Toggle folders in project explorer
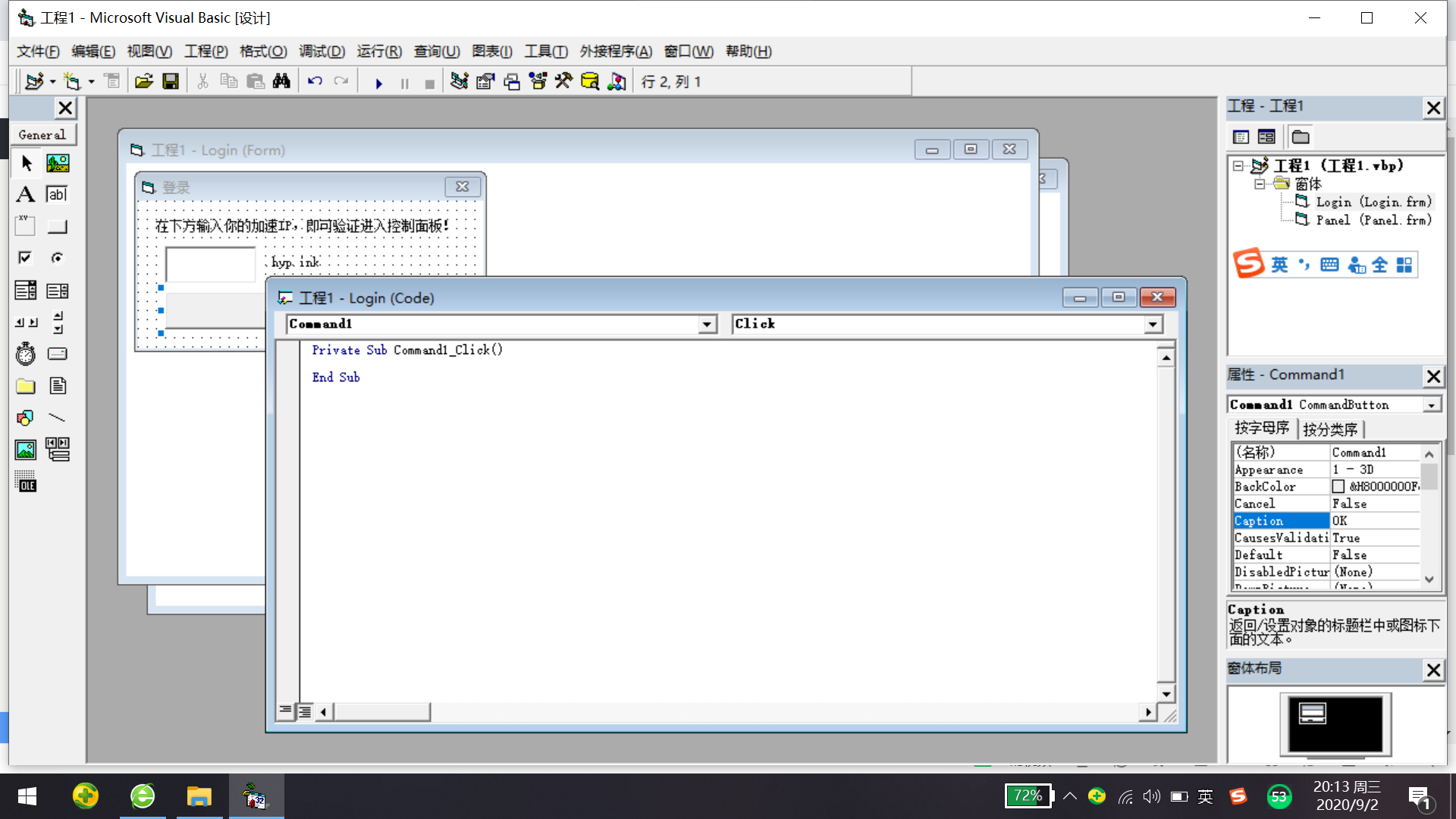This screenshot has width=1456, height=819. 1301,137
